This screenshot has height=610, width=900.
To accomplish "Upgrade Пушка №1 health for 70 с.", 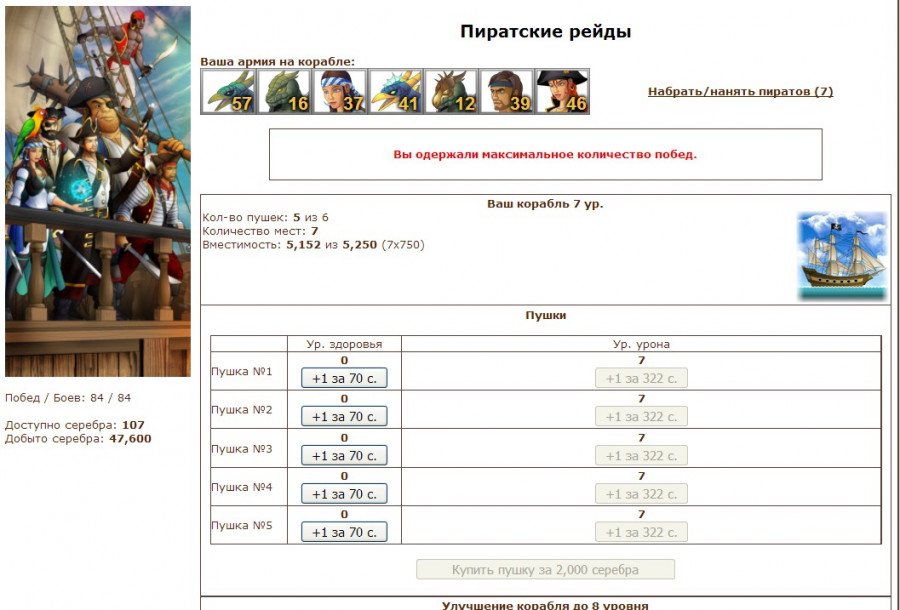I will tap(344, 378).
